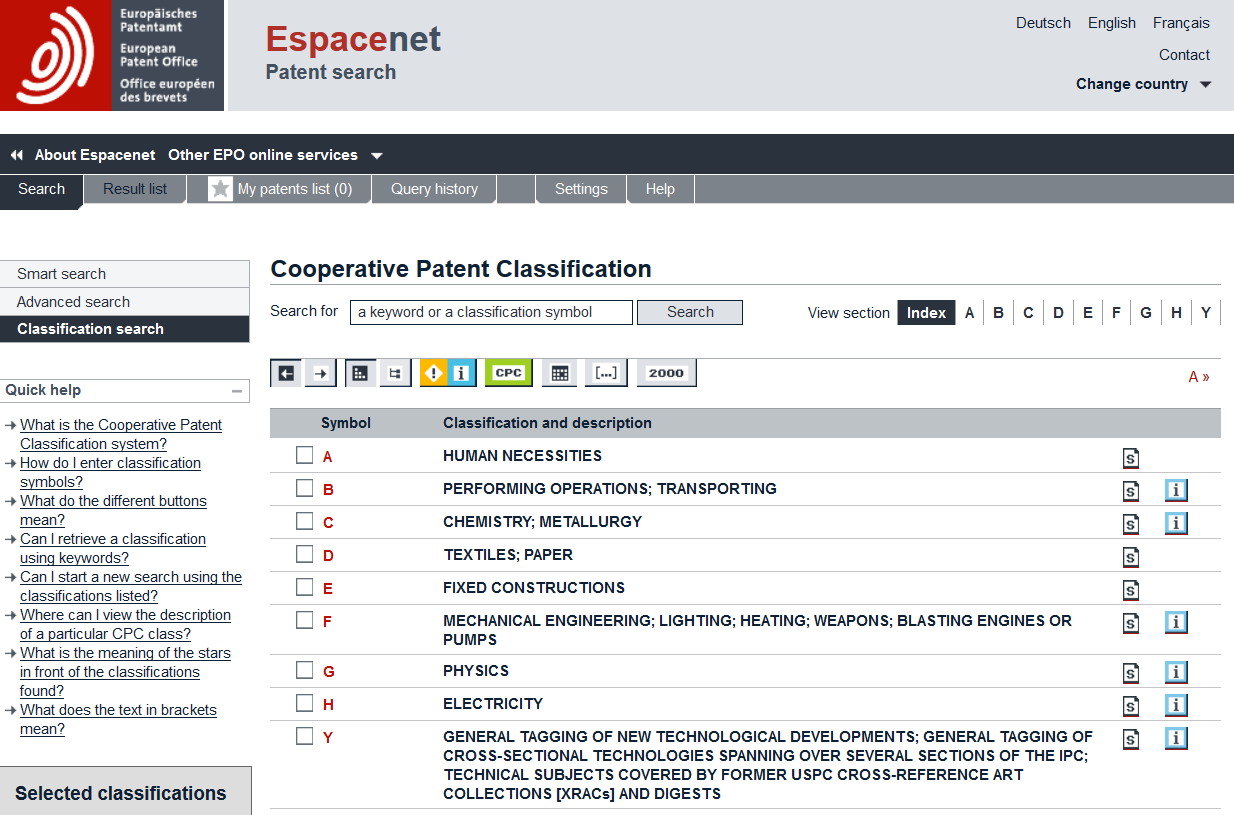Click the back arrow toolbar icon
The image size is (1234, 815).
point(286,373)
